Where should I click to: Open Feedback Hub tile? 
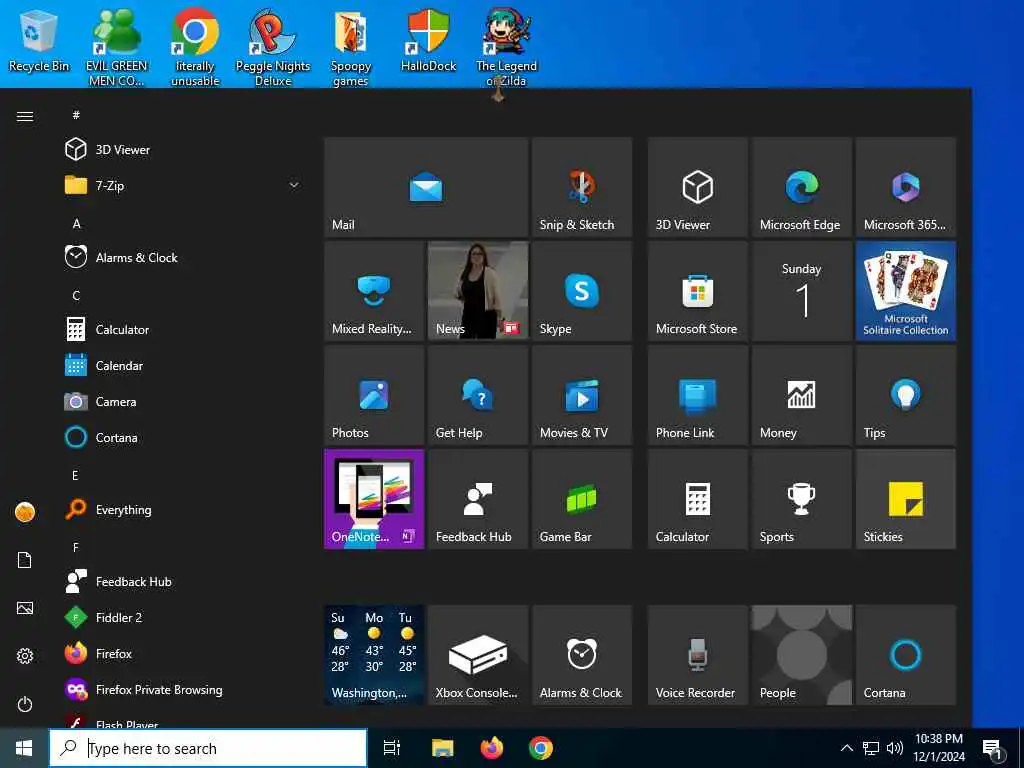[478, 499]
